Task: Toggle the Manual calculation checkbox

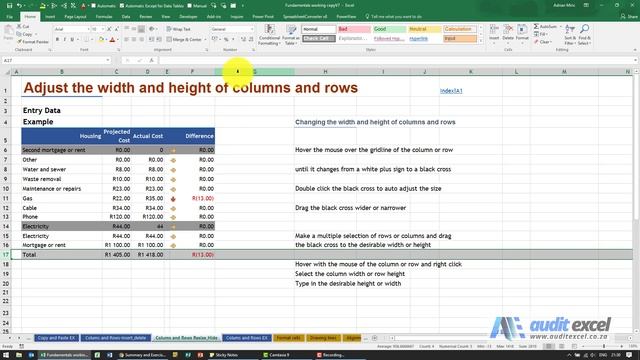Action: pyautogui.click(x=189, y=6)
